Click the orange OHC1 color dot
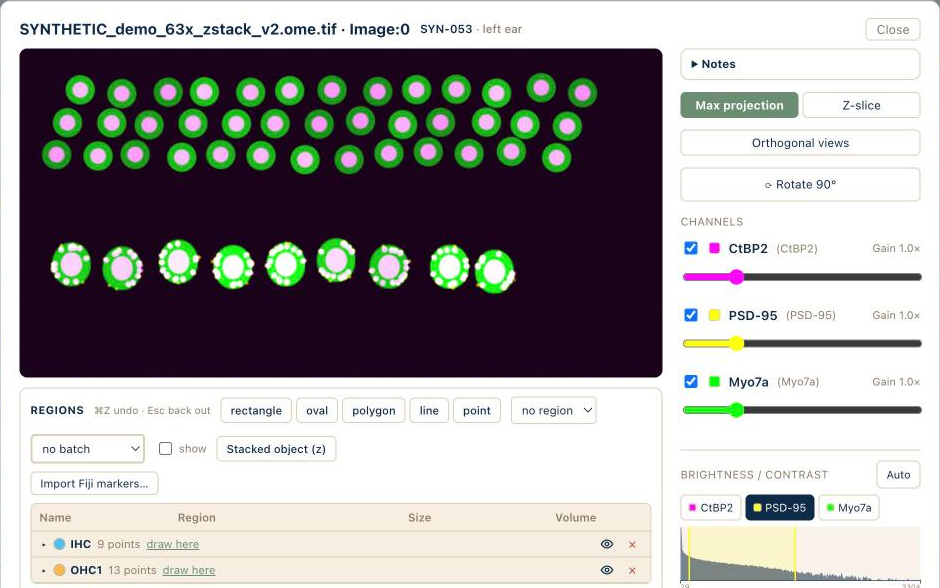Screen dimensions: 940x588 59,570
